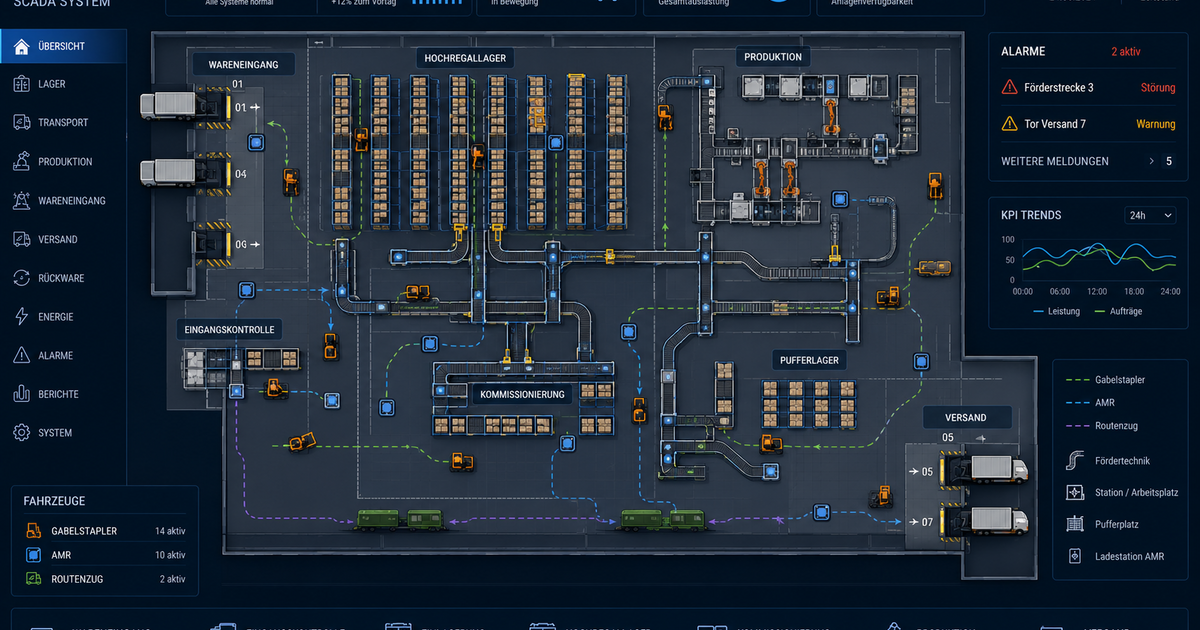This screenshot has width=1200, height=630.
Task: Select the Transport truck icon in sidebar
Action: point(21,123)
